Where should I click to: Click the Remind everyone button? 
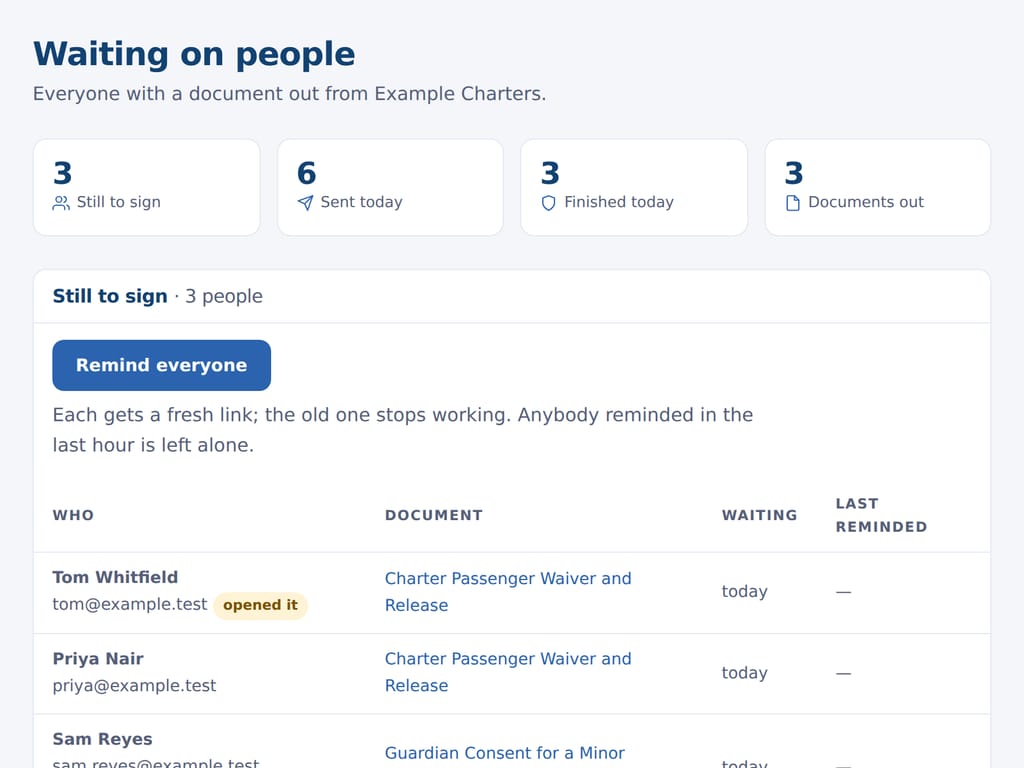click(161, 365)
